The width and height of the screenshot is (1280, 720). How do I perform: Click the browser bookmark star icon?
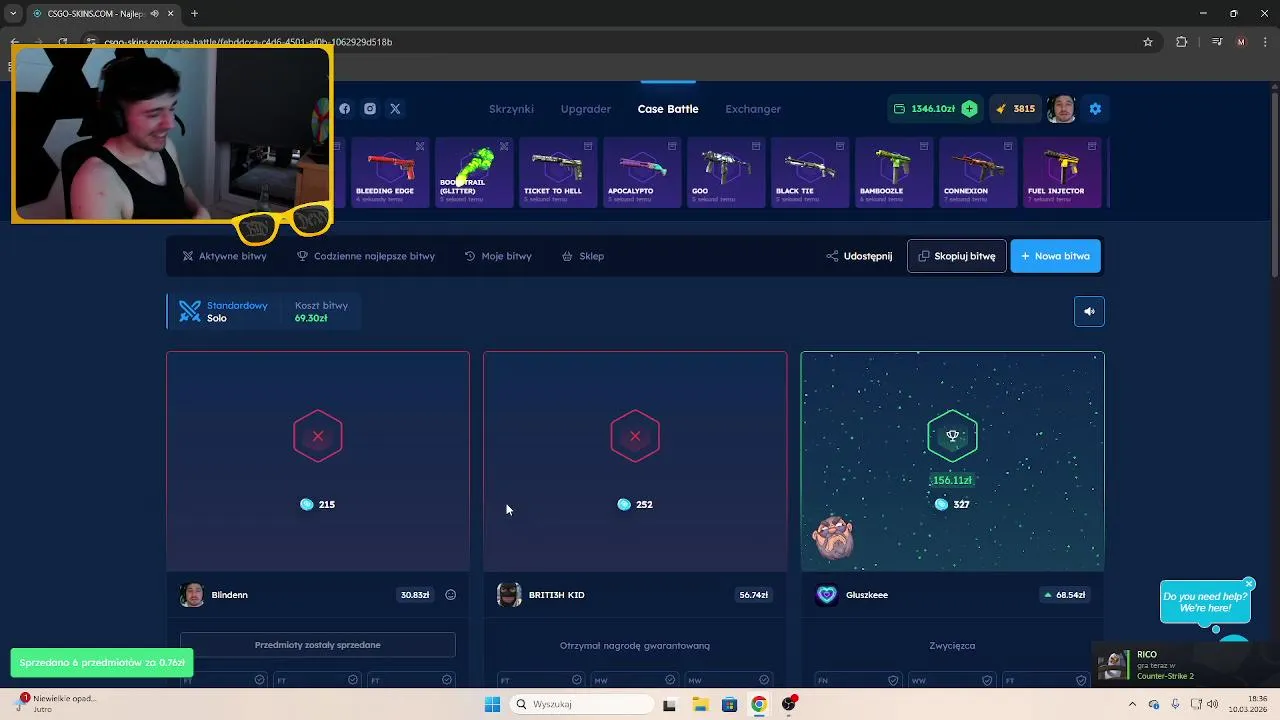click(x=1148, y=42)
